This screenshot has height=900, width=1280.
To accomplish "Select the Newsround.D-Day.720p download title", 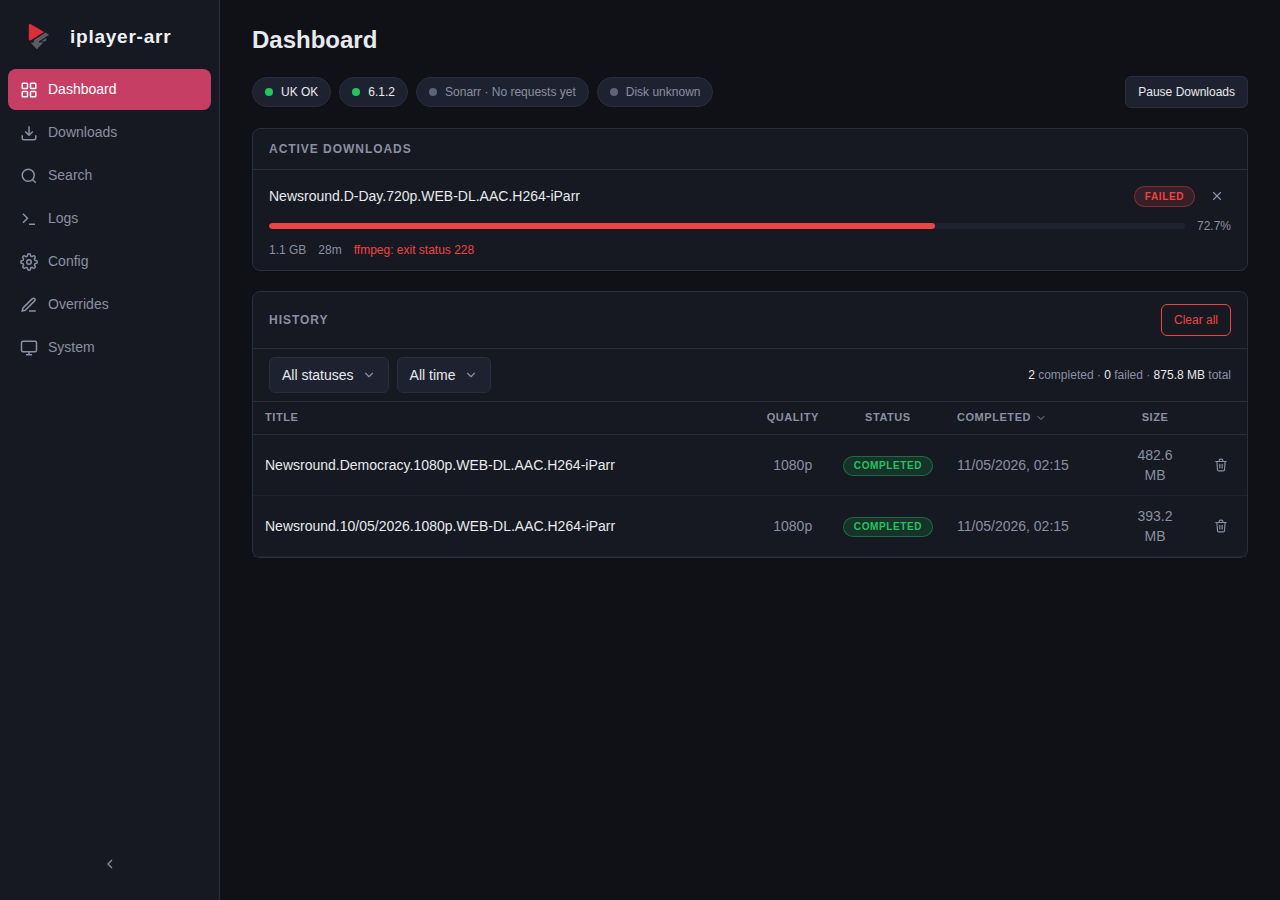I will (424, 196).
